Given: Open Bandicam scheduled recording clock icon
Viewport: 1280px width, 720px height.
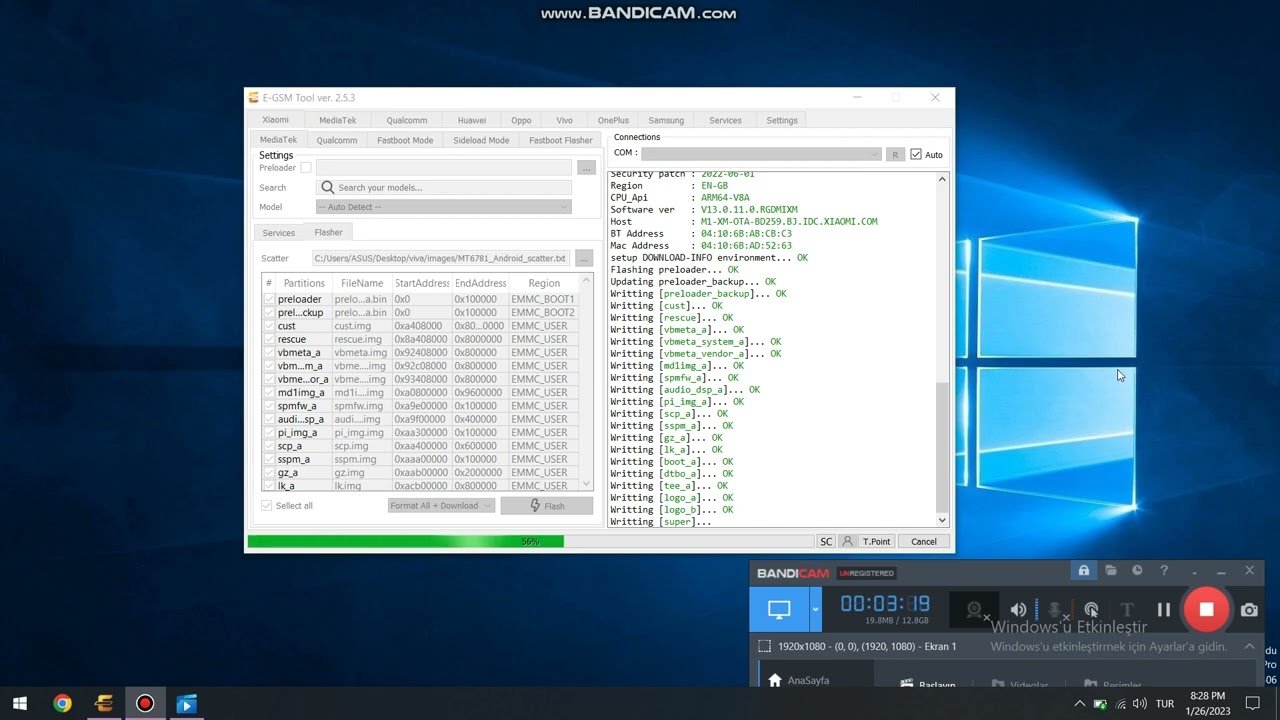Looking at the screenshot, I should [x=1137, y=571].
